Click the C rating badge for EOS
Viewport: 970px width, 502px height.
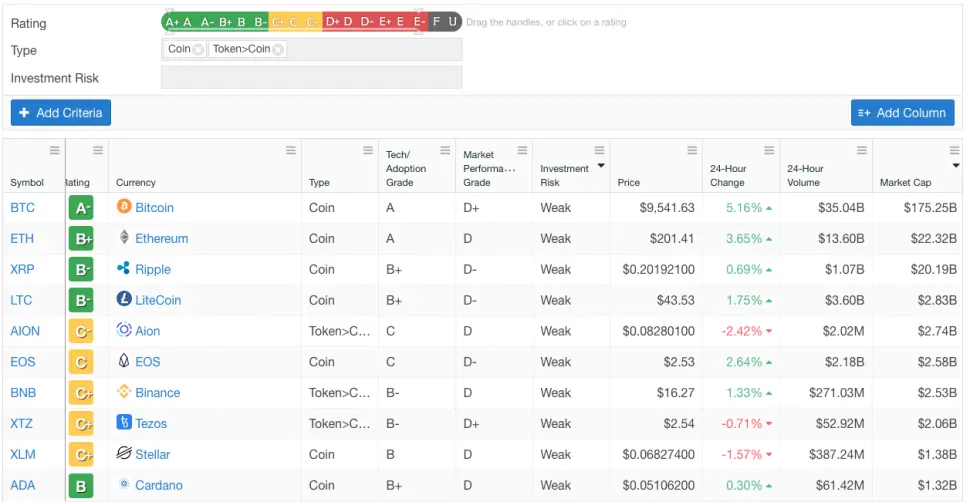point(80,363)
